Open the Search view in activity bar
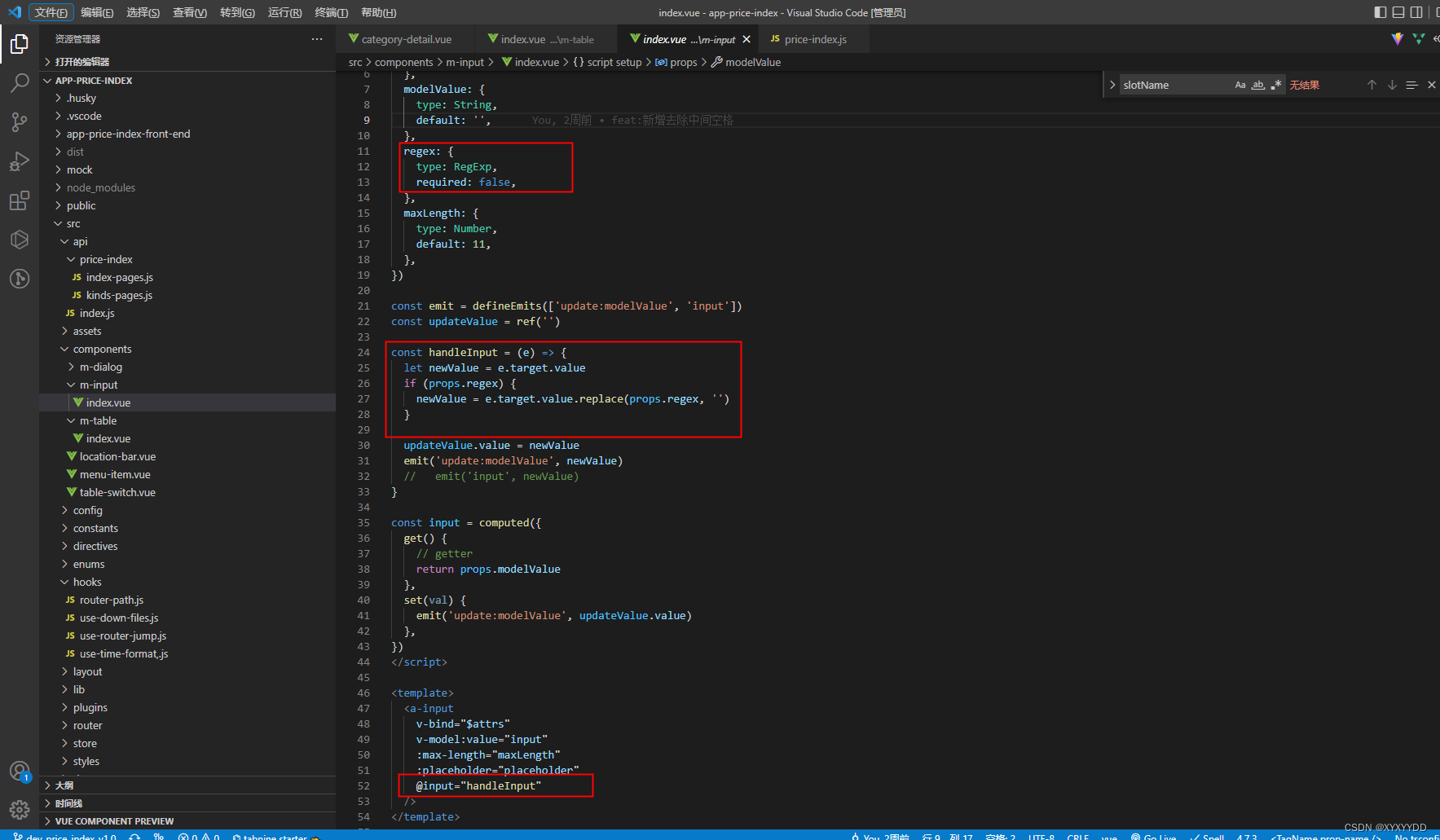Screen dimensions: 1440x840 (20, 83)
